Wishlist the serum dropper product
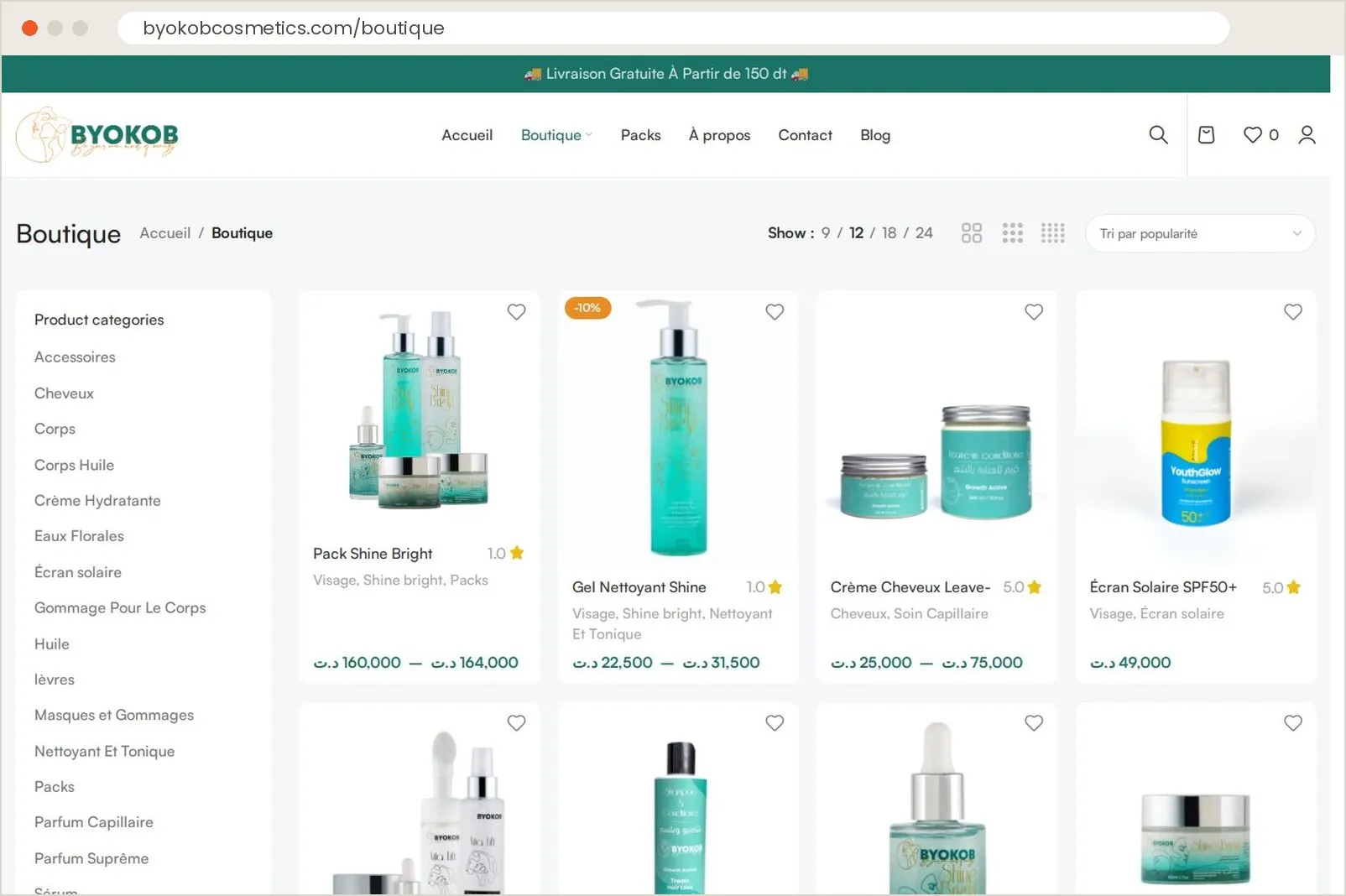Image resolution: width=1346 pixels, height=896 pixels. (1034, 723)
